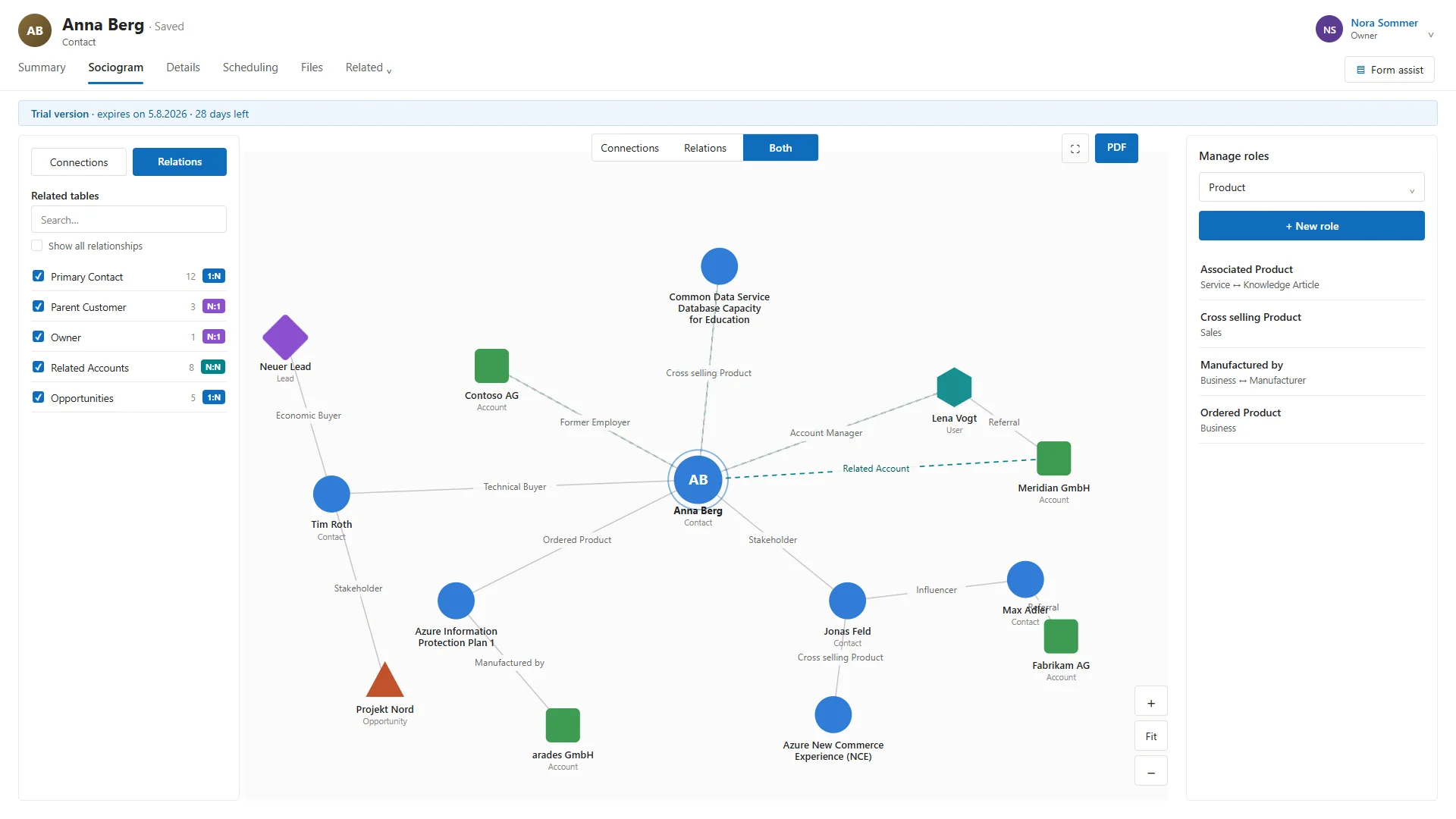Image resolution: width=1456 pixels, height=819 pixels.
Task: Toggle the Owner checkbox
Action: point(38,337)
